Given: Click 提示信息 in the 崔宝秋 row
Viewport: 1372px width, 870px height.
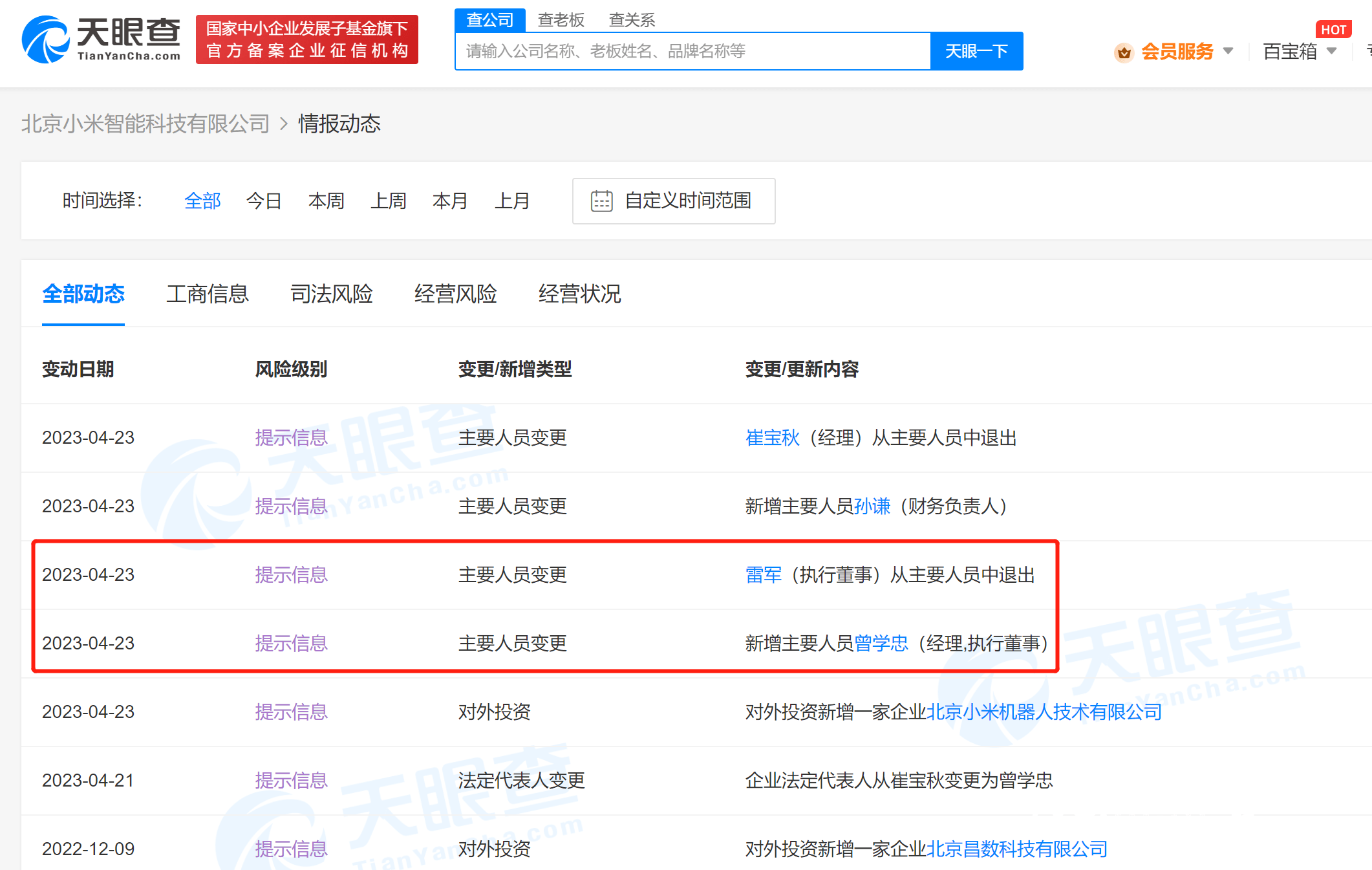Looking at the screenshot, I should pos(292,438).
